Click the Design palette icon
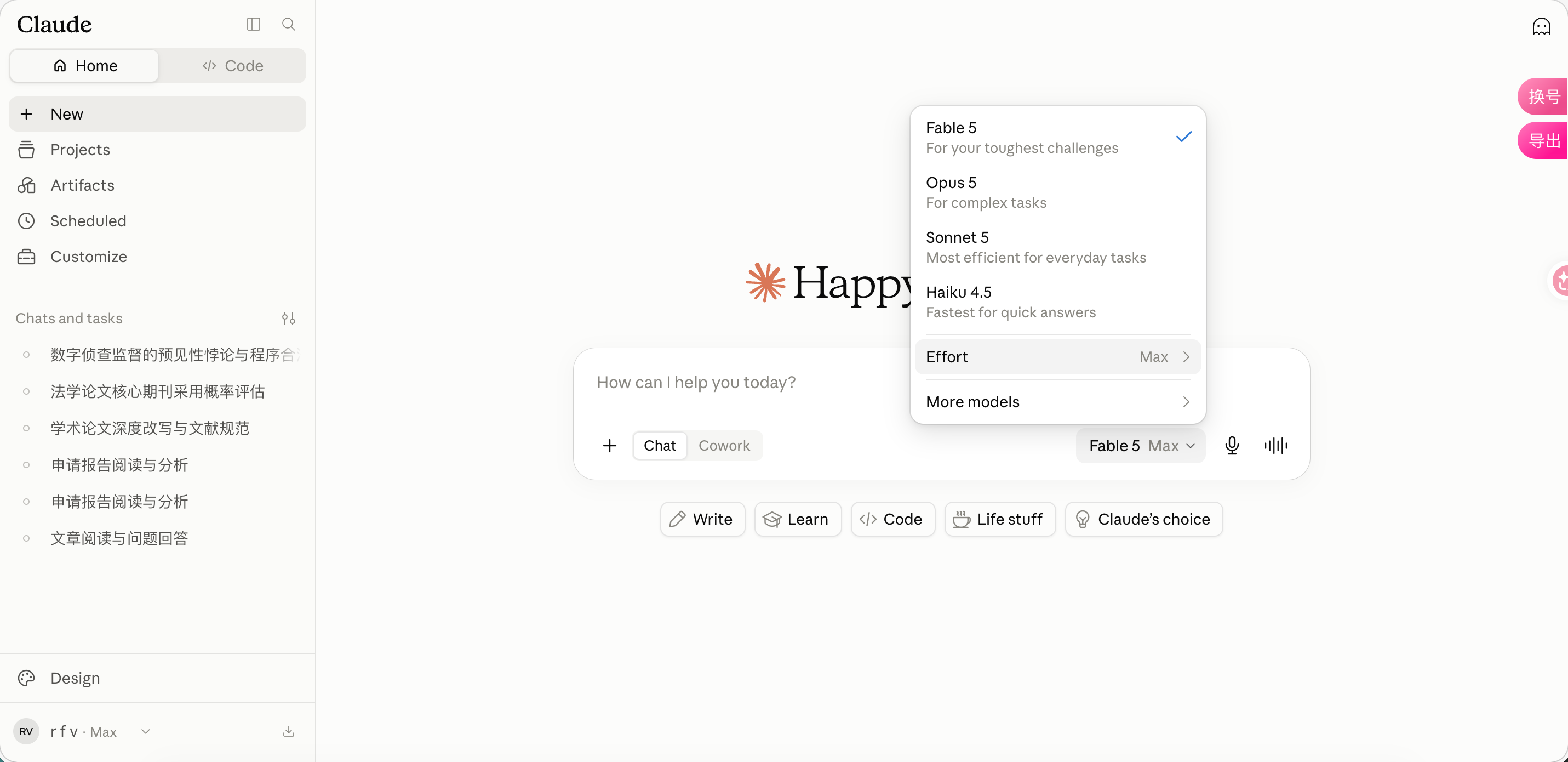The height and width of the screenshot is (762, 1568). (26, 678)
